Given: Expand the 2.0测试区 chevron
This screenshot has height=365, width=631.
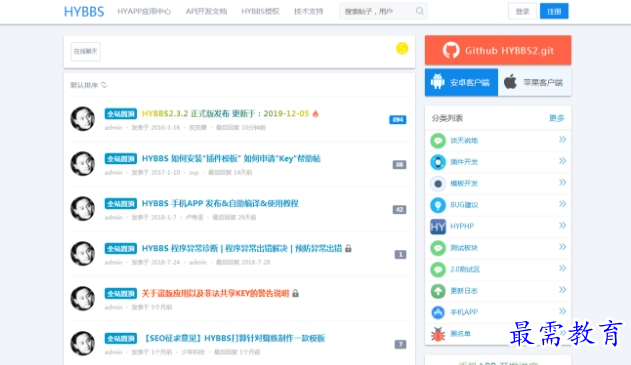Looking at the screenshot, I should point(562,268).
